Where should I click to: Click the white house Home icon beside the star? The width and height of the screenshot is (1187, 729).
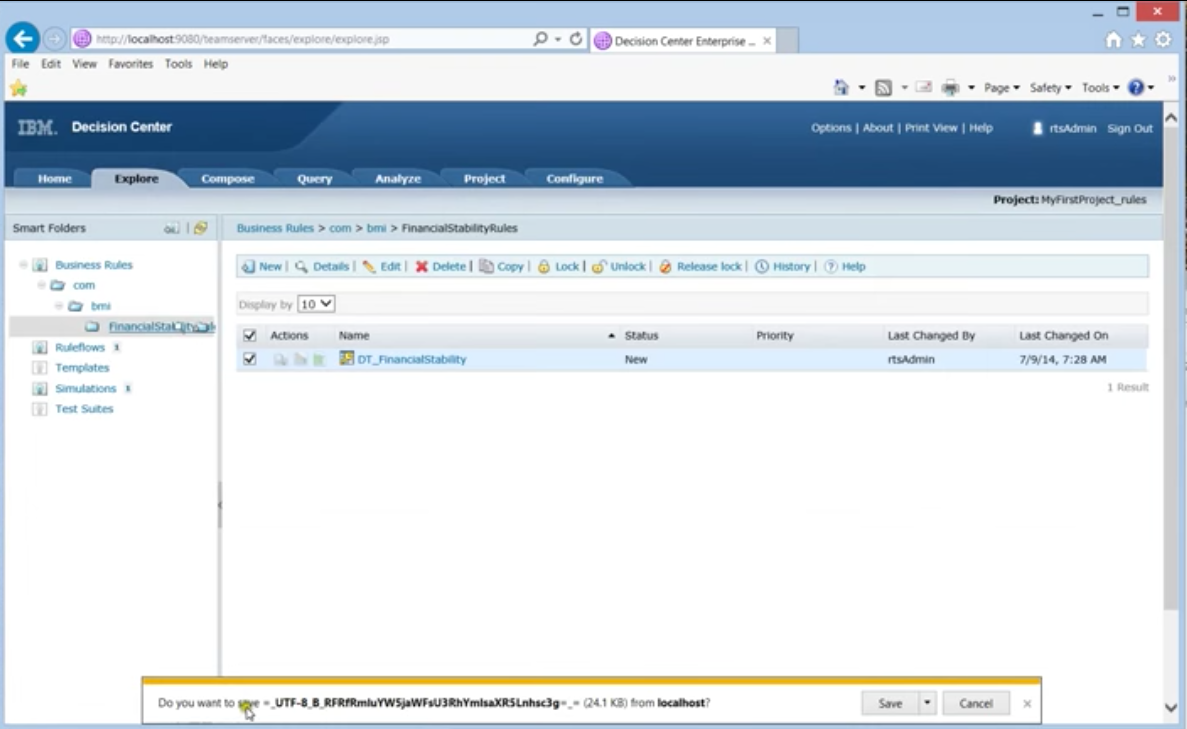pyautogui.click(x=1113, y=39)
